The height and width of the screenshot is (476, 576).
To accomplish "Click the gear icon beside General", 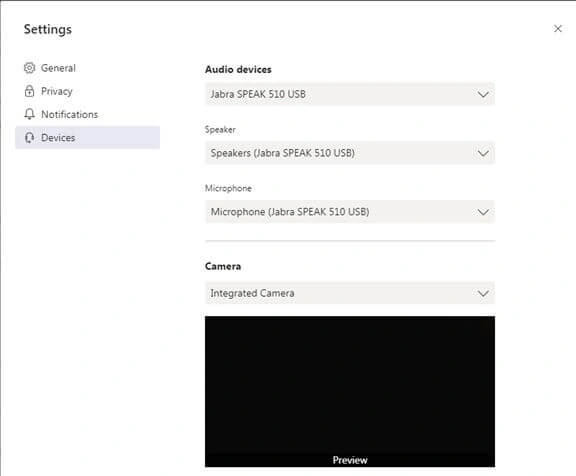I will (29, 68).
